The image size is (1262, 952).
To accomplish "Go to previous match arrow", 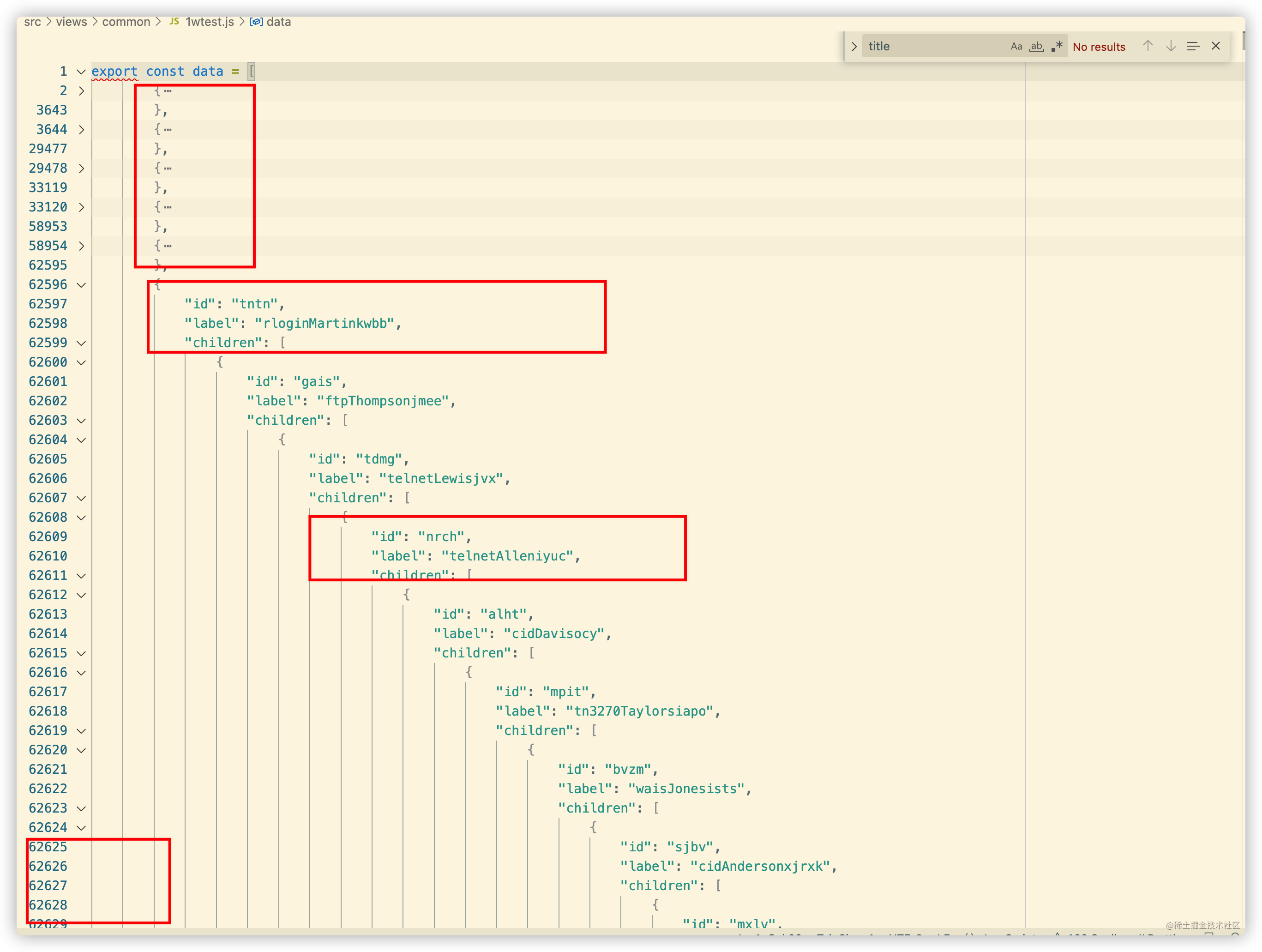I will click(x=1148, y=46).
